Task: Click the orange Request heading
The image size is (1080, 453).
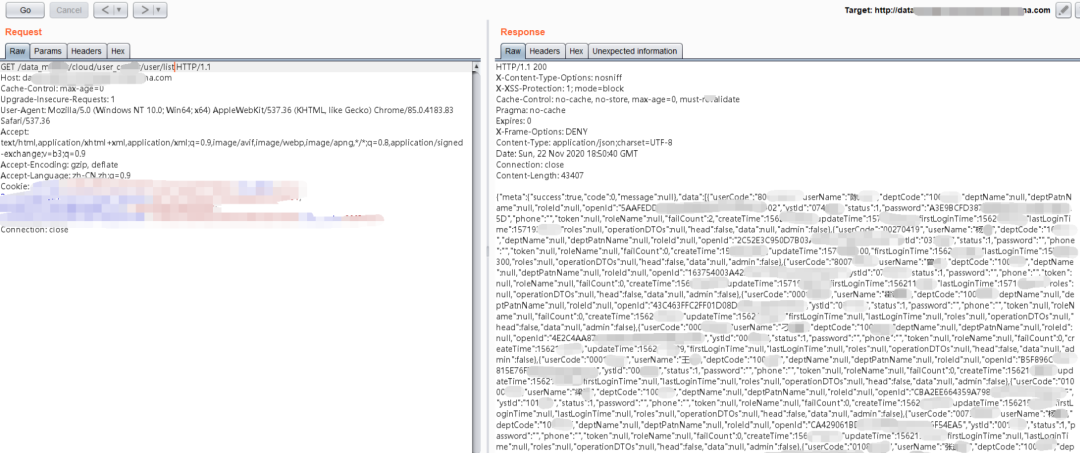Action: tap(23, 32)
